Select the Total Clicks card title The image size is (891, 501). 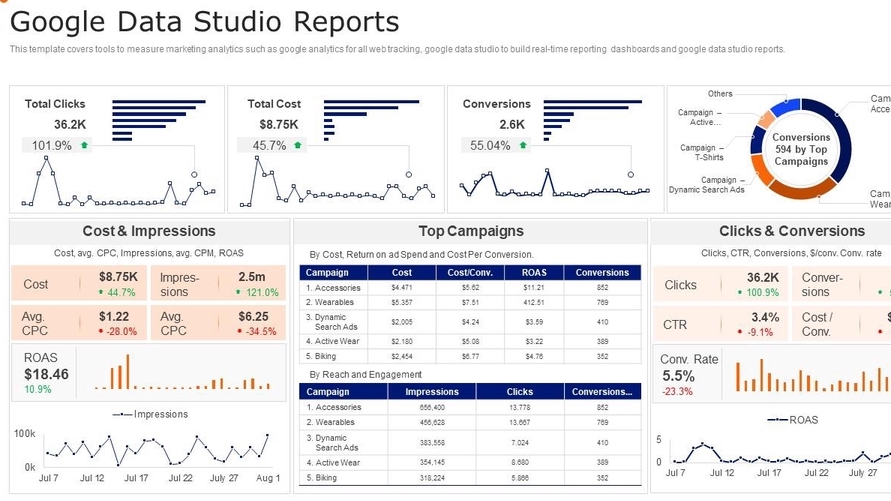55,104
